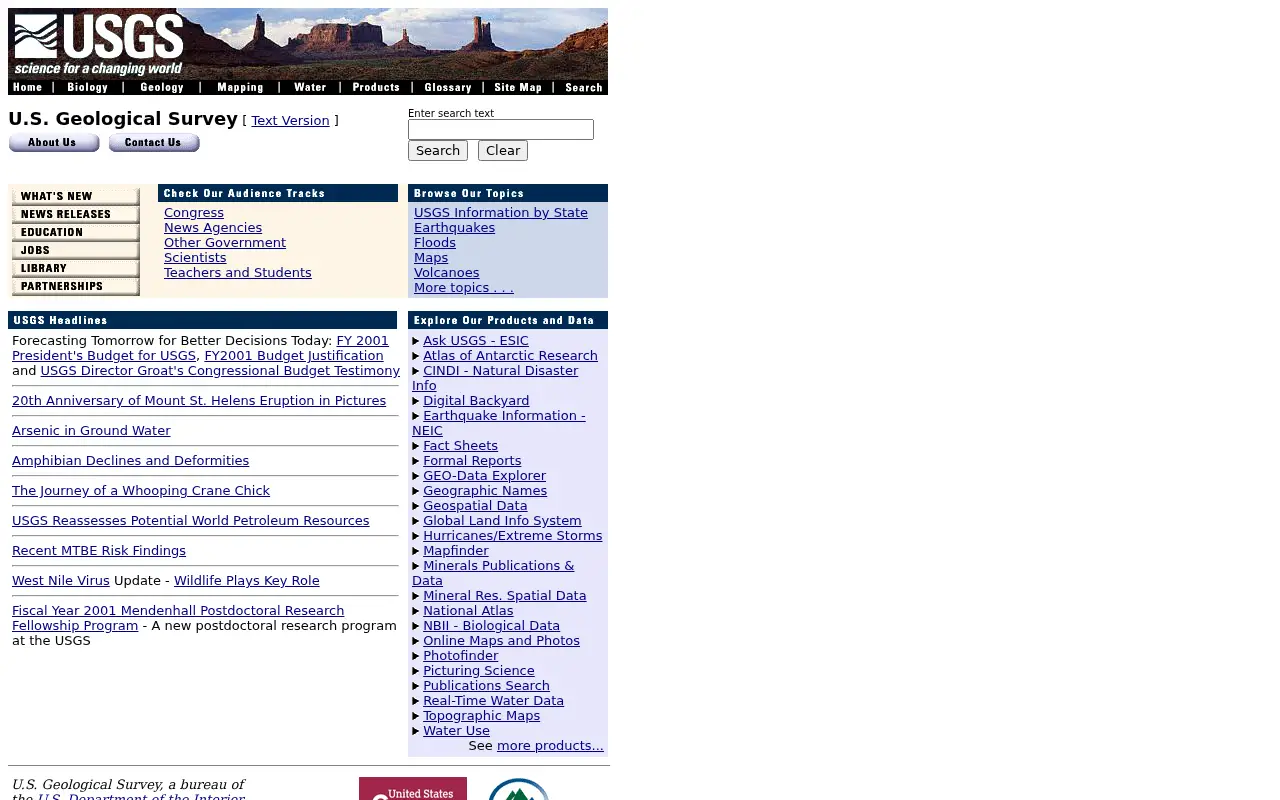Open the Digital Backyard product link

click(x=476, y=401)
